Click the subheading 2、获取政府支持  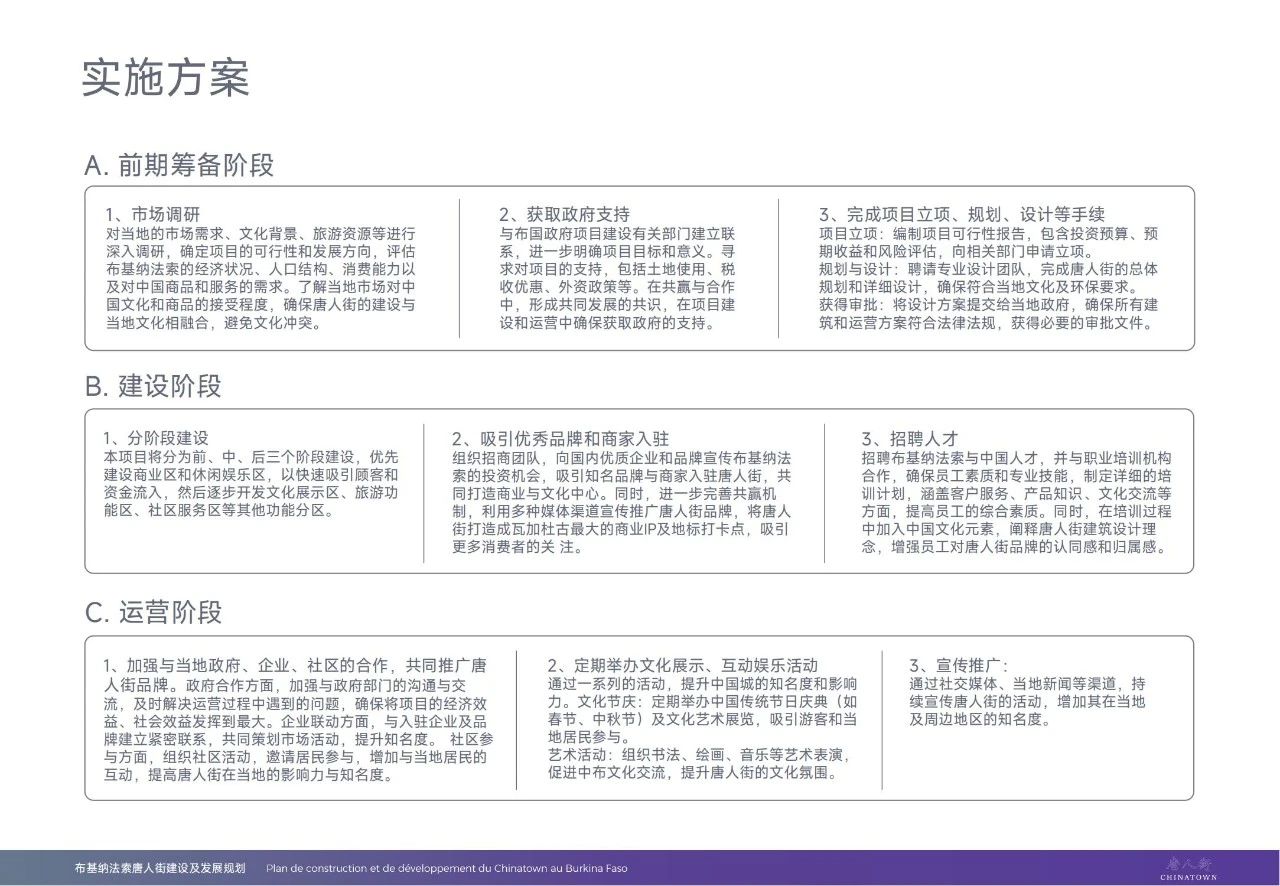(x=565, y=215)
